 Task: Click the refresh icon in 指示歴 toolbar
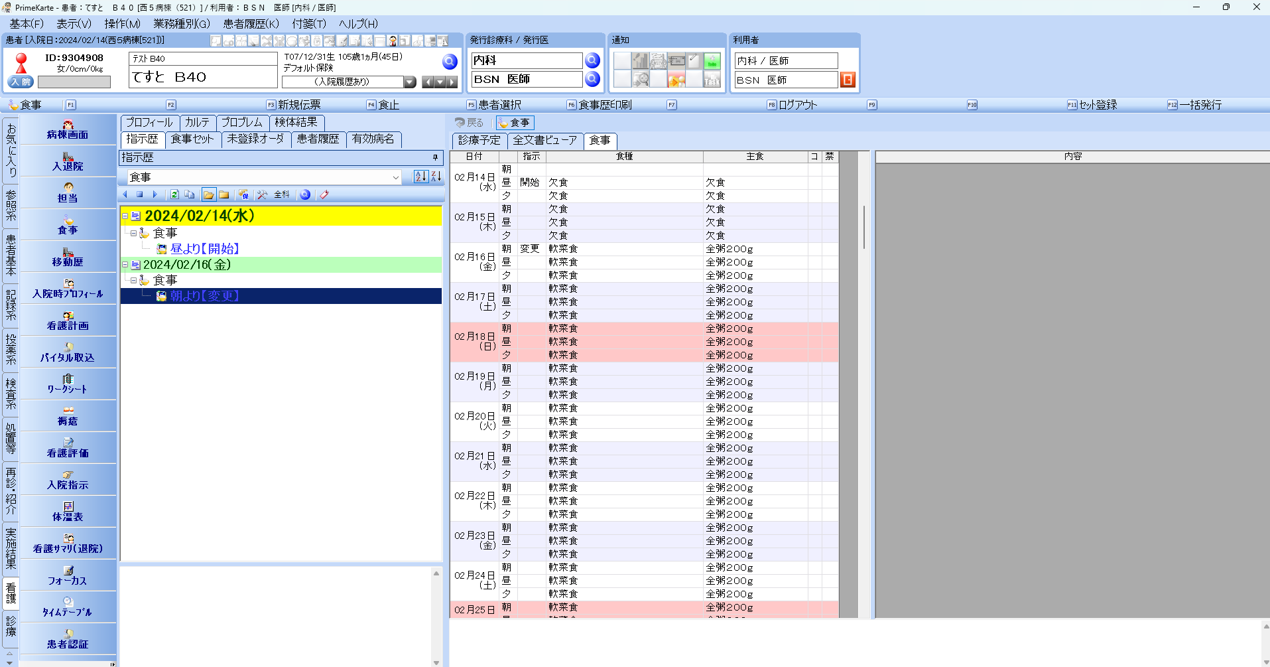pos(174,195)
